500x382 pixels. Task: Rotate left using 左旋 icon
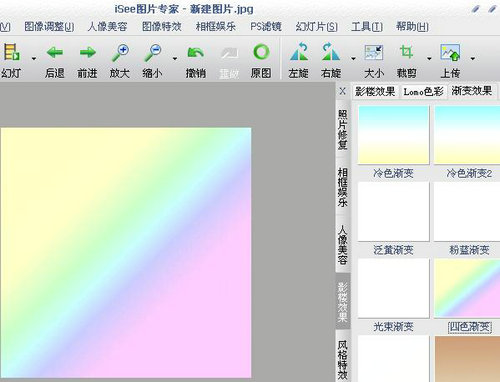(x=299, y=52)
